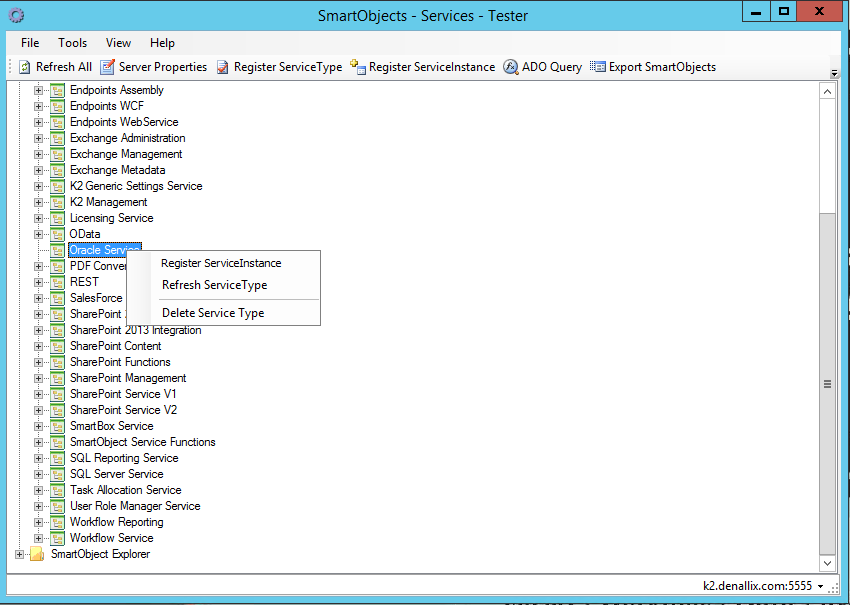Choose Refresh ServiceType from context menu

[x=223, y=285]
